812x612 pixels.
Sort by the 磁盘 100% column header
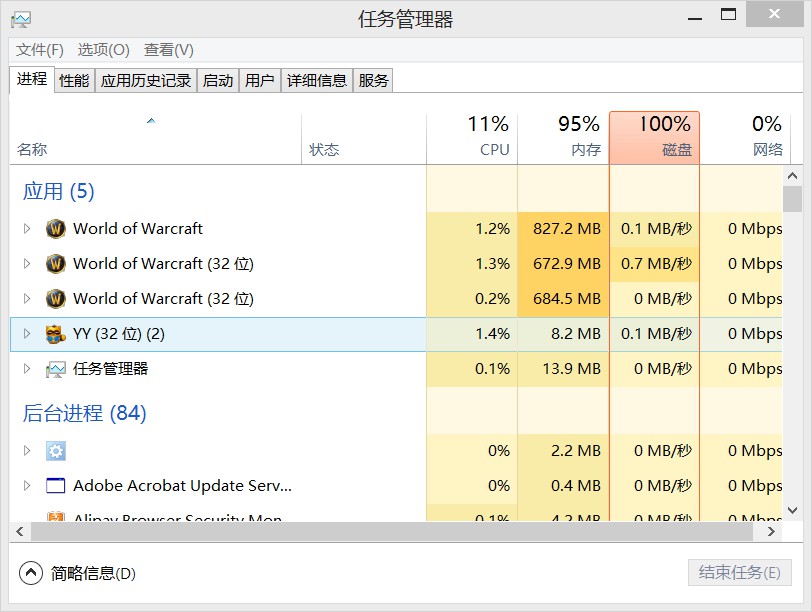click(654, 137)
